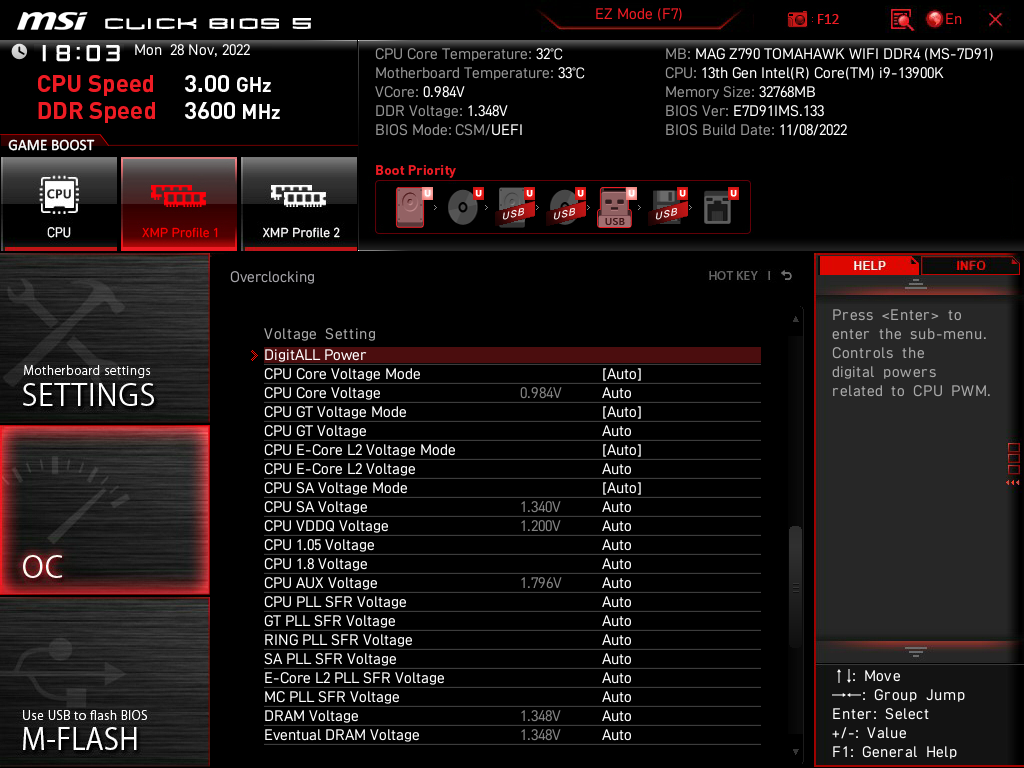Click the settings list scrollbar thumb
Viewport: 1024px width, 768px height.
point(795,586)
